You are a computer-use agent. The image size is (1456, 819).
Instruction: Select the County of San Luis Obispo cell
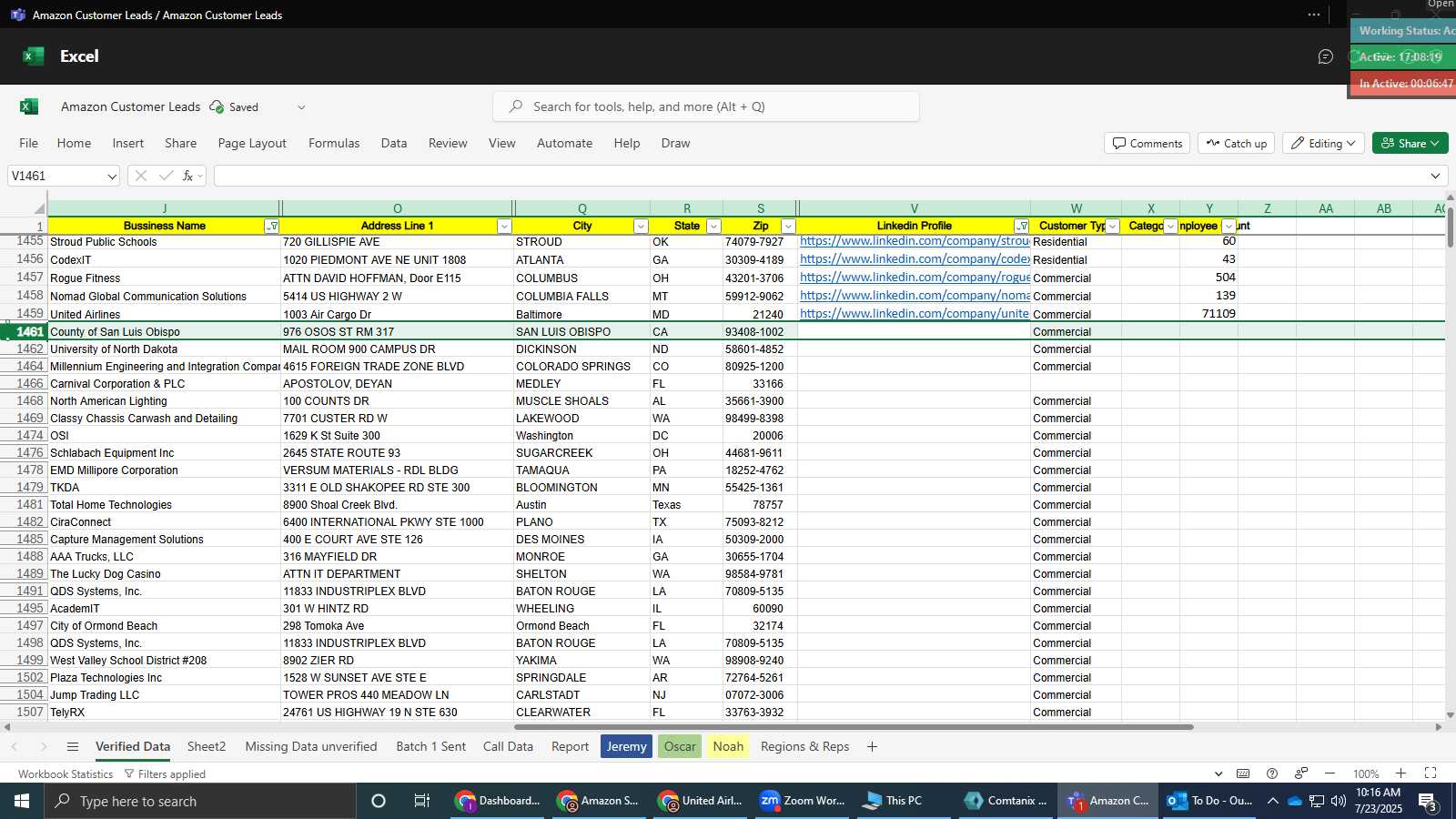pos(164,331)
